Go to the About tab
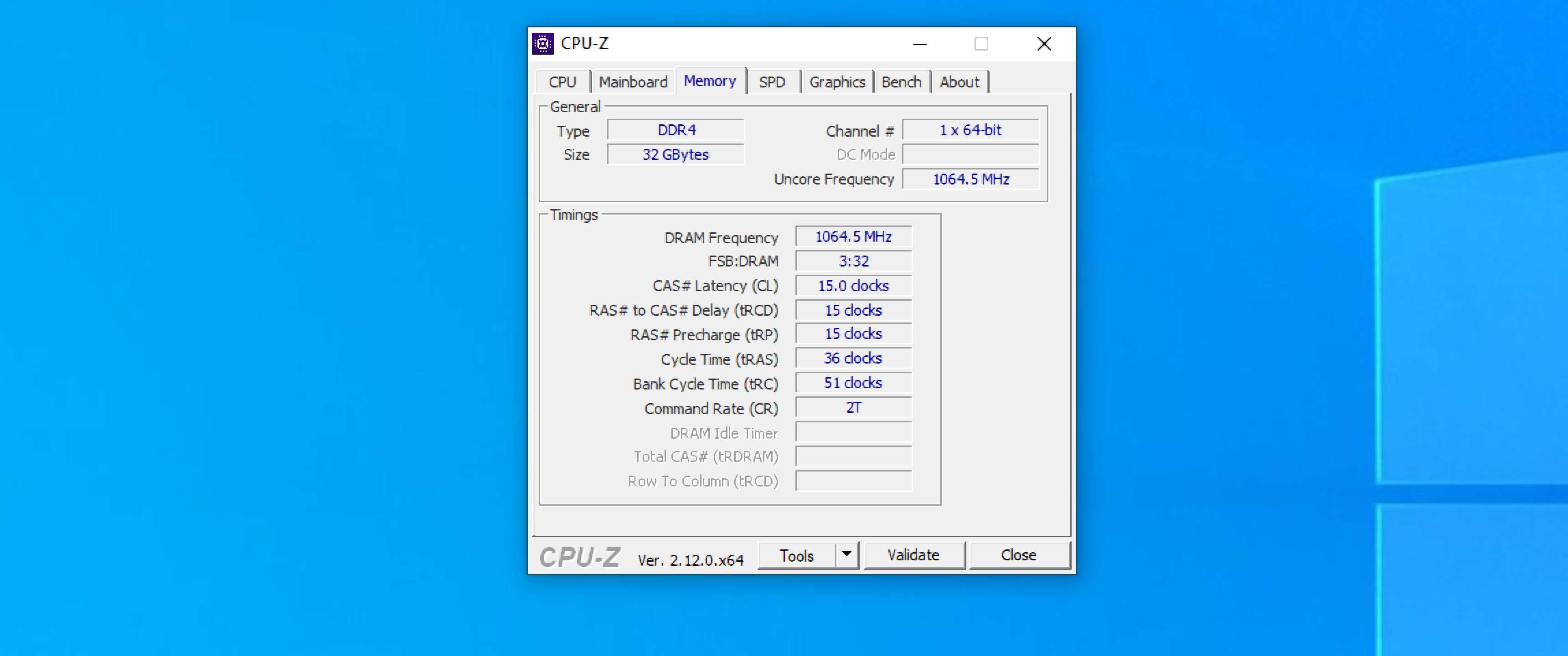 (x=959, y=82)
